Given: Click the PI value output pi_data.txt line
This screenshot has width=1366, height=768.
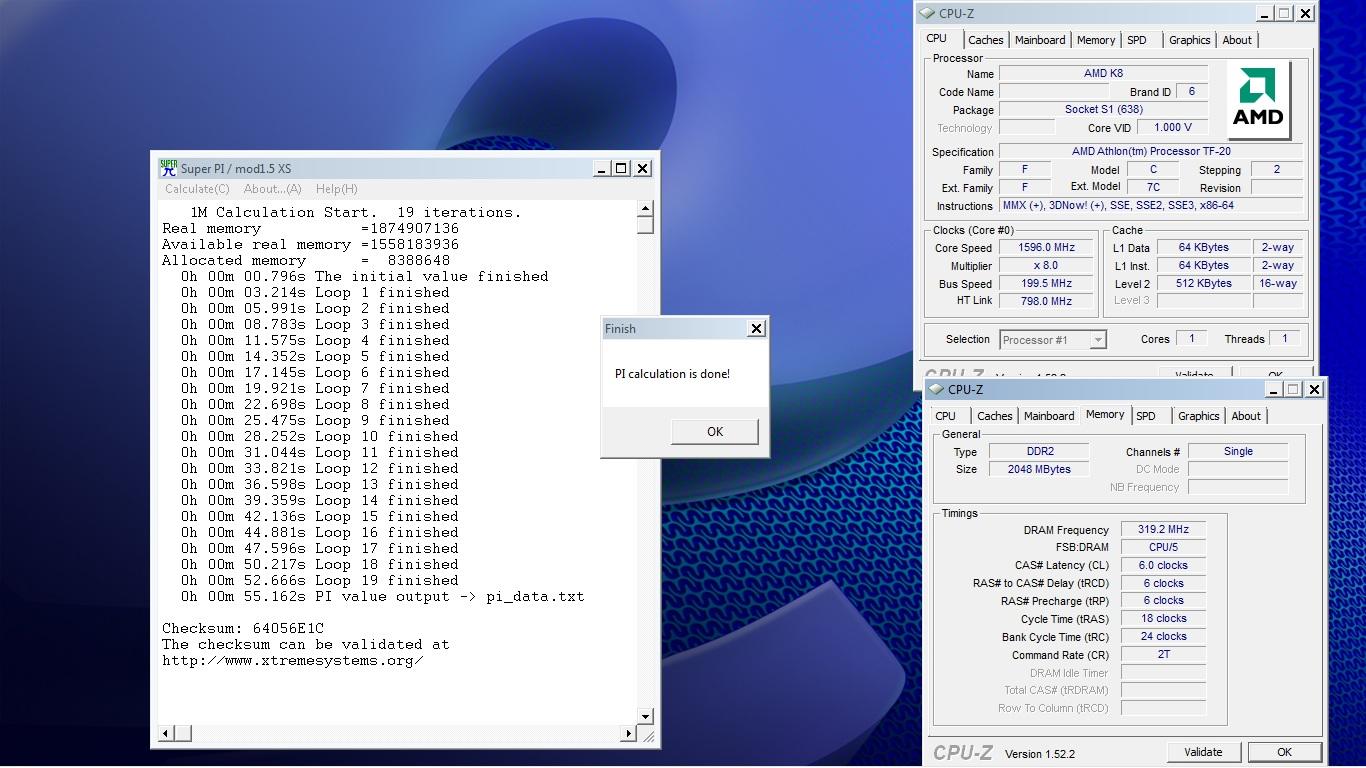Looking at the screenshot, I should click(383, 596).
